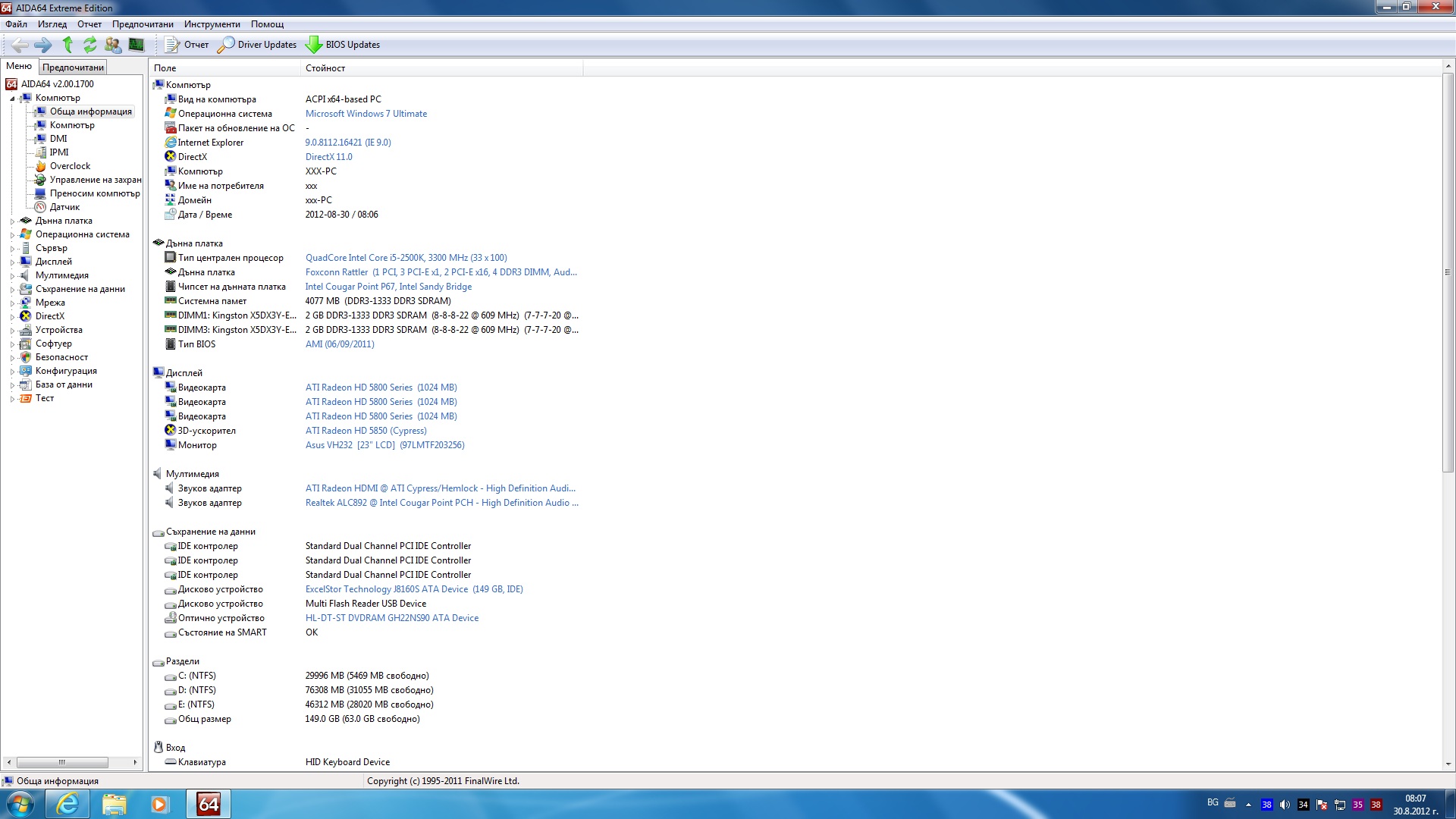
Task: Click the Driver Updates button
Action: [x=257, y=45]
